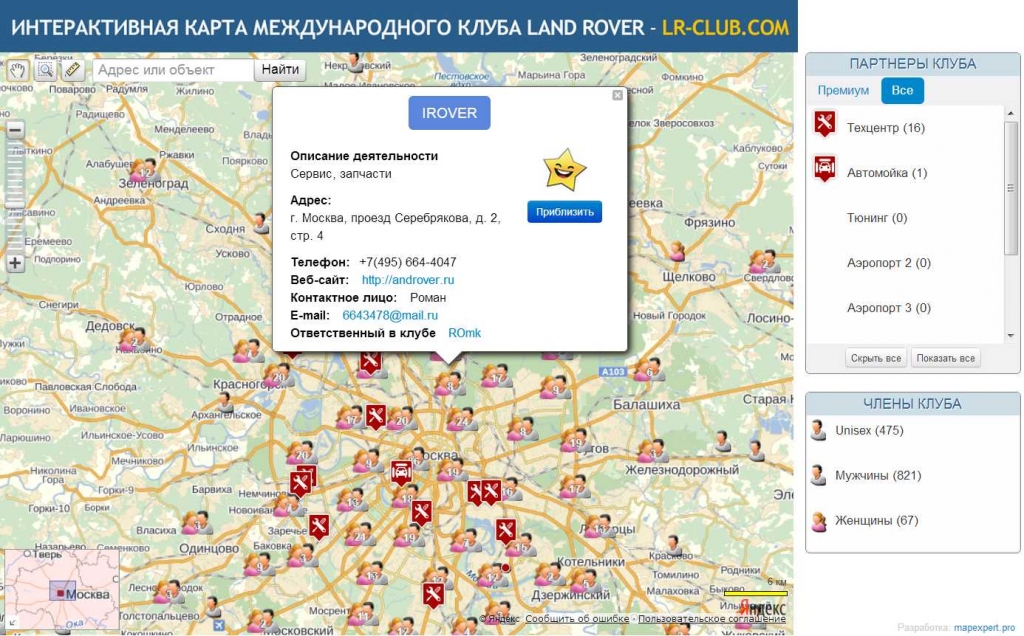This screenshot has width=1024, height=636.
Task: Click the member cluster marker near Дедовск
Action: click(133, 338)
